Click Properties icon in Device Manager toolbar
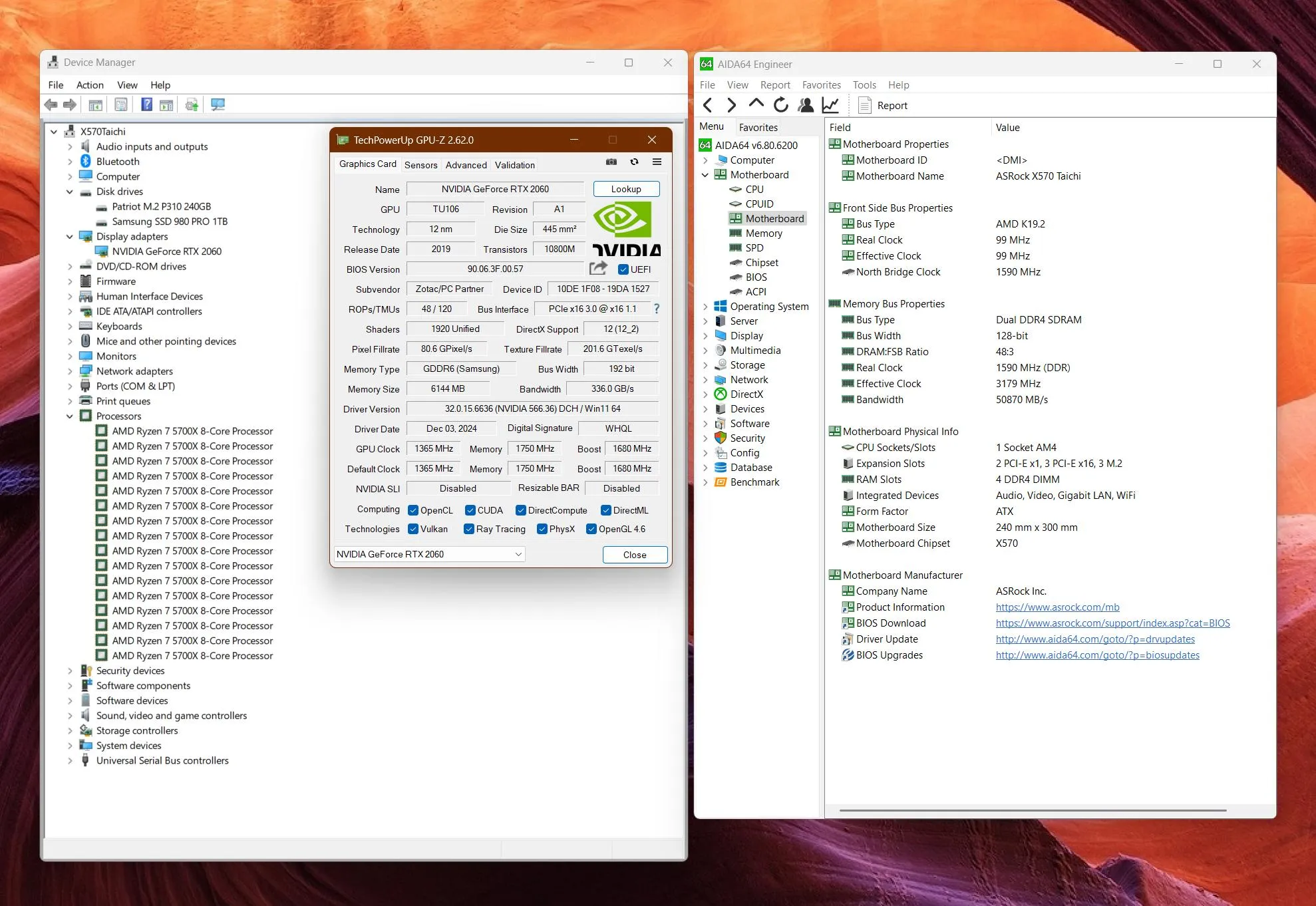This screenshot has width=1316, height=906. (x=121, y=104)
